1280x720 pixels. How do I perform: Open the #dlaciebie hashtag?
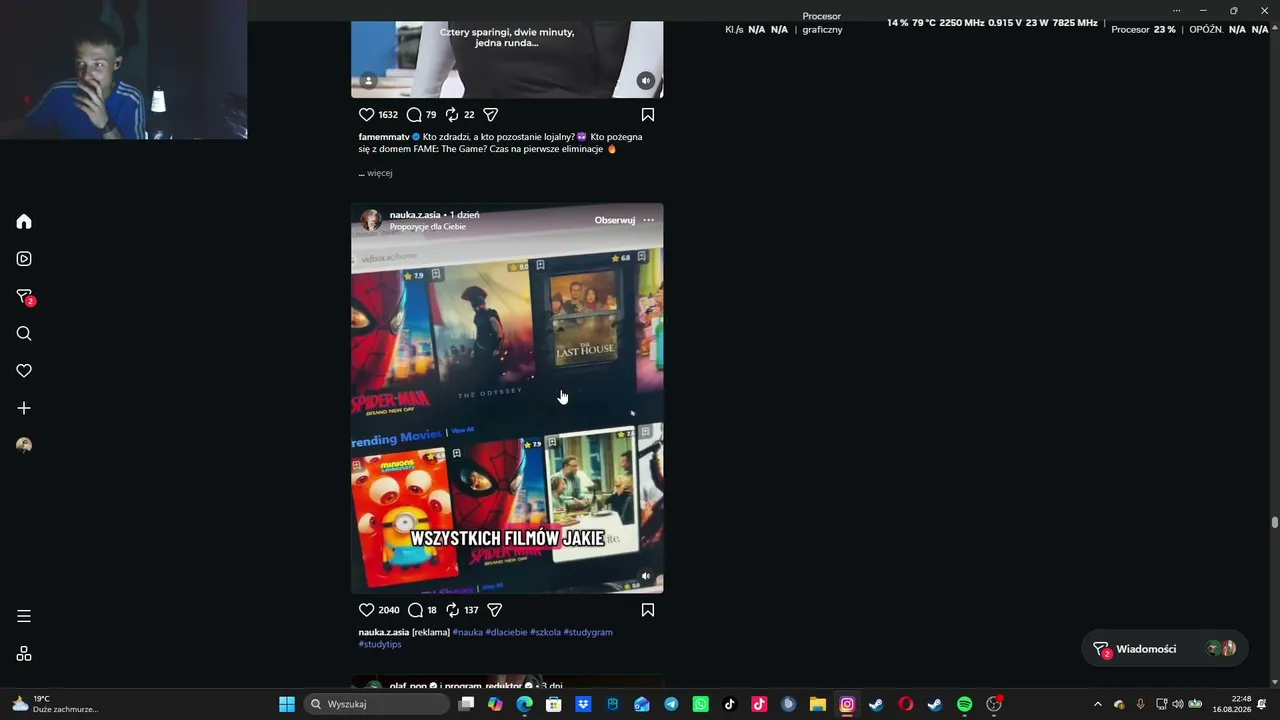click(506, 632)
